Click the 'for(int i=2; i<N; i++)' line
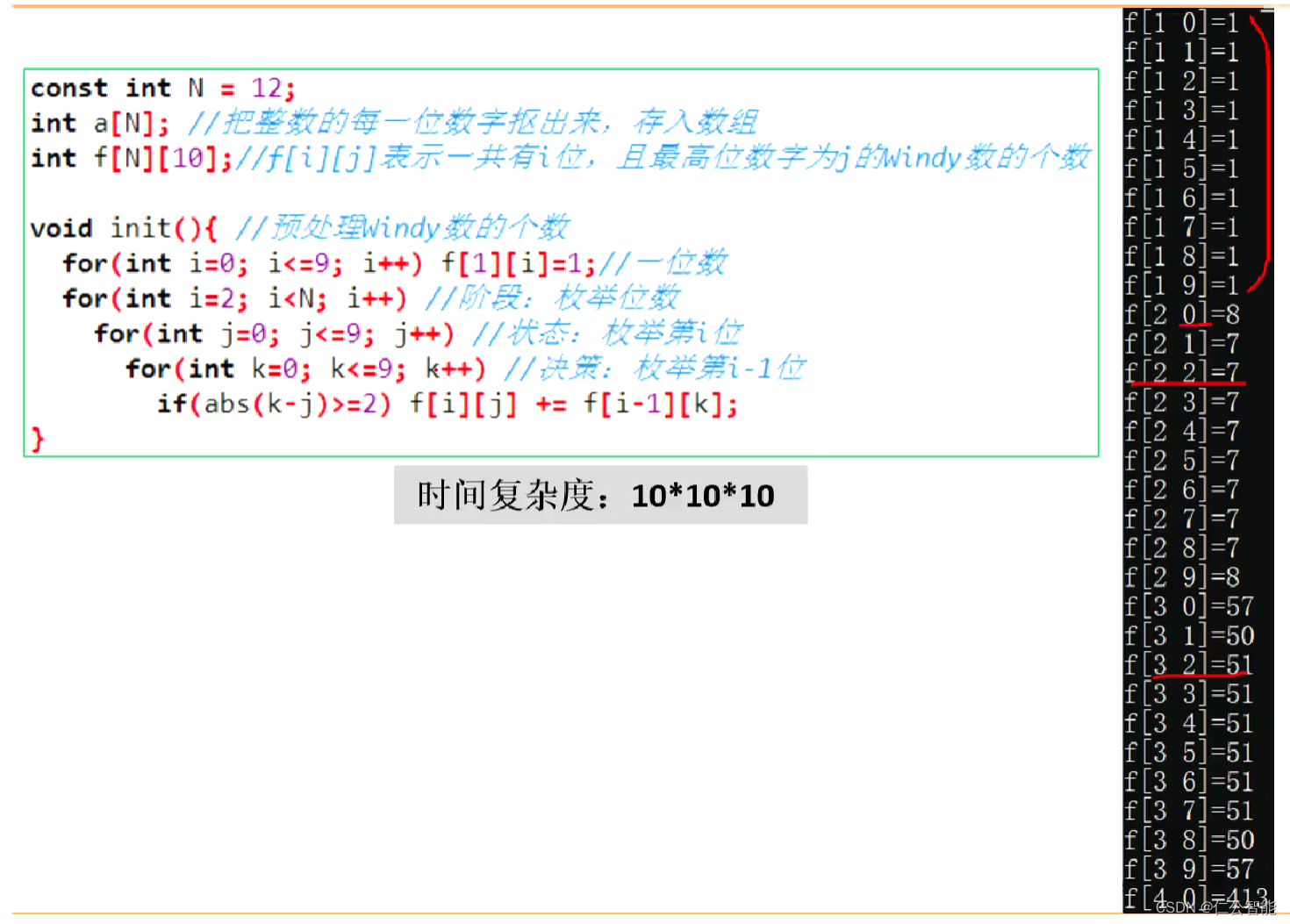The height and width of the screenshot is (924, 1290). pos(371,297)
